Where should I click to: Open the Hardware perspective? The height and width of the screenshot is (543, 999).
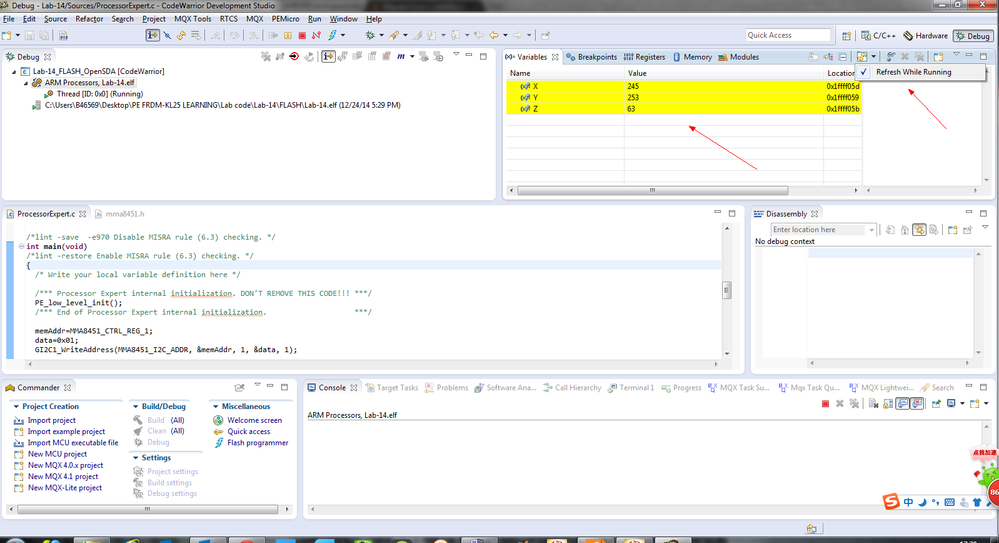pos(925,36)
